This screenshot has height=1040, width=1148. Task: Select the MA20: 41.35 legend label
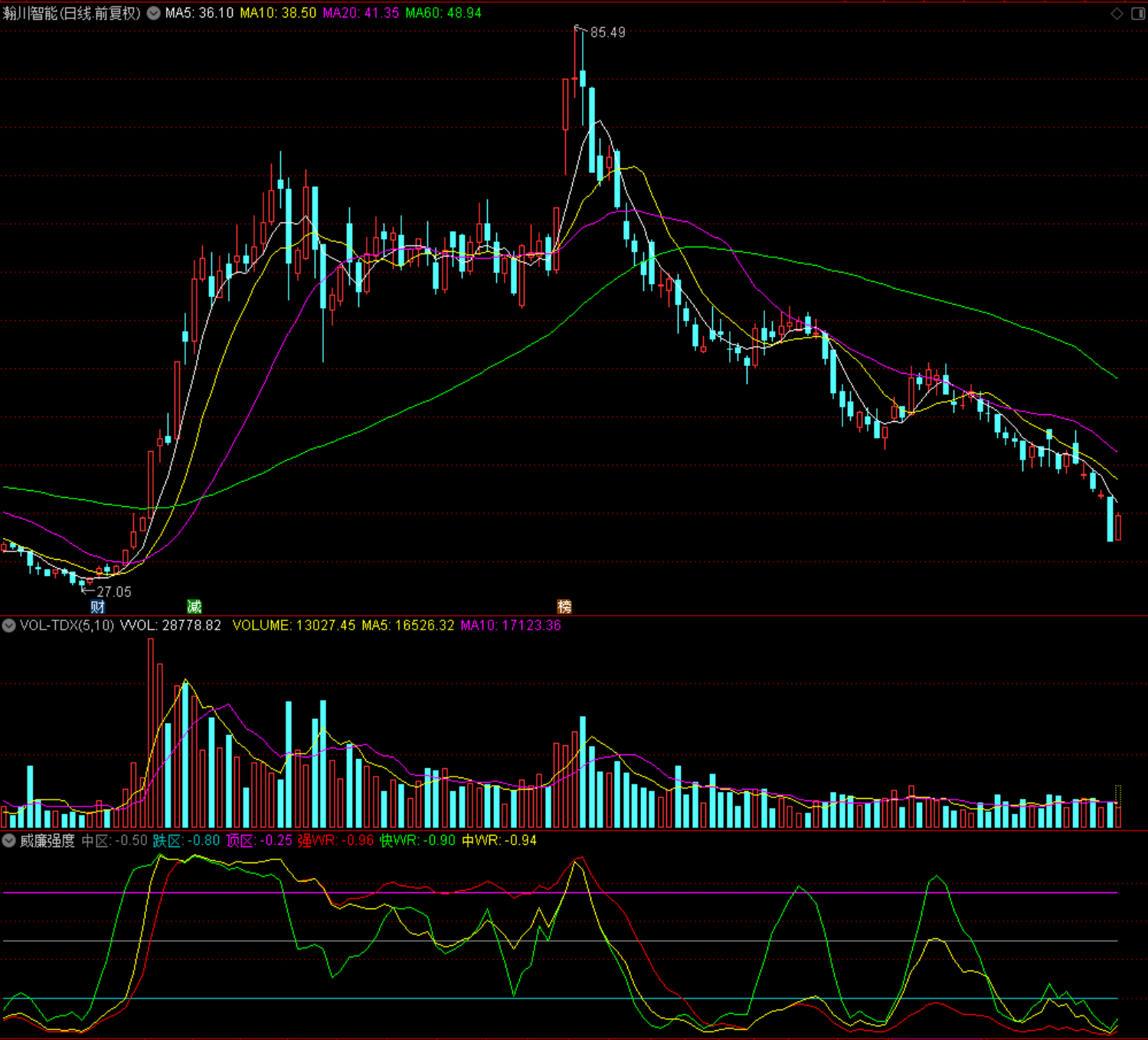pos(361,13)
